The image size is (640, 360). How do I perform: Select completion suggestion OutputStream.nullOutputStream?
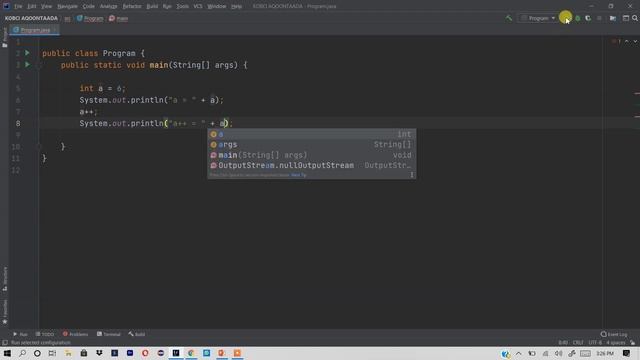pyautogui.click(x=311, y=165)
